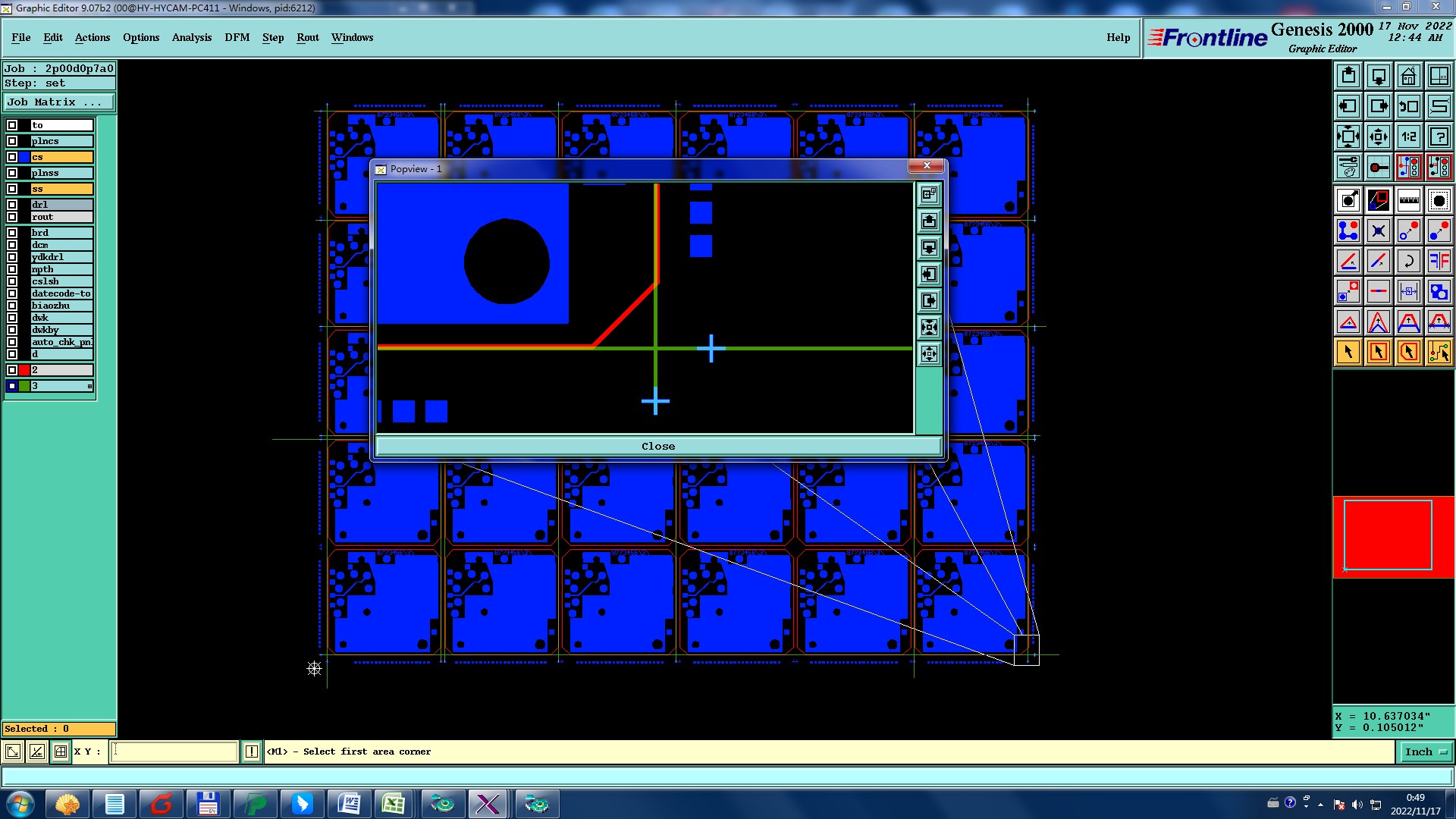
Task: Select the ruler measure tool
Action: pos(1408,200)
